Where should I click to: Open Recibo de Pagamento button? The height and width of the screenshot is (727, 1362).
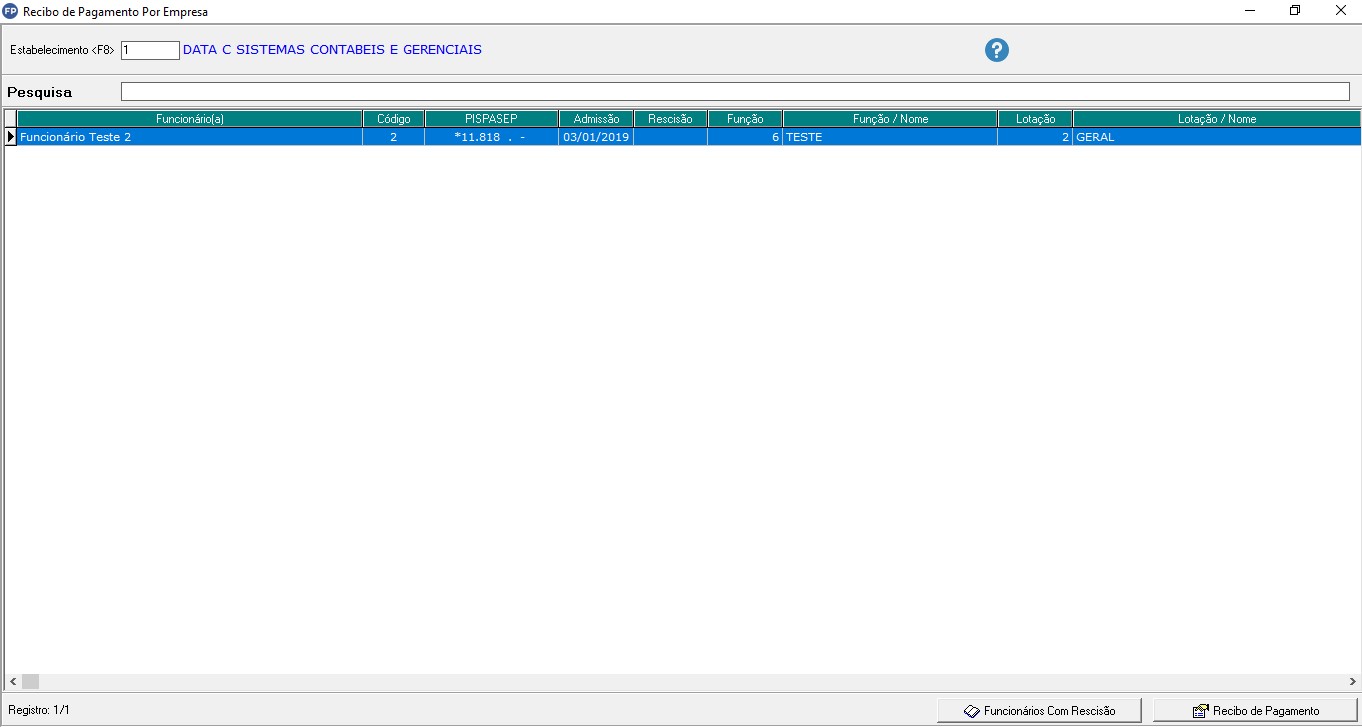pyautogui.click(x=1256, y=710)
